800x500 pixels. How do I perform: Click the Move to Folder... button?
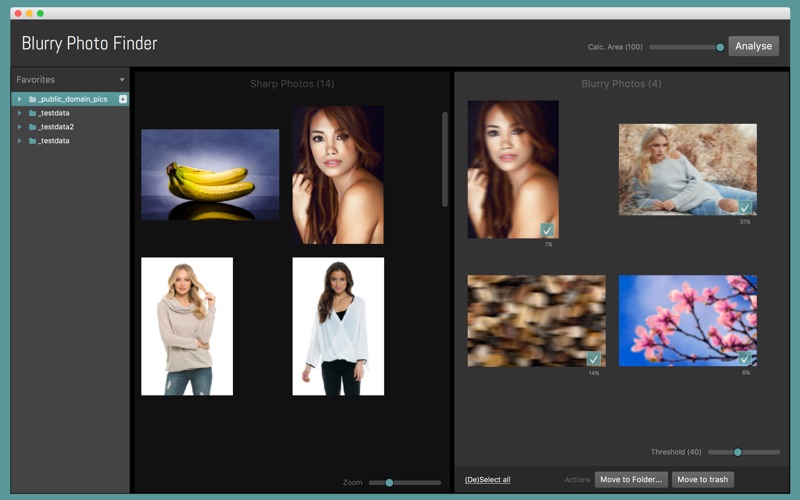click(x=631, y=480)
